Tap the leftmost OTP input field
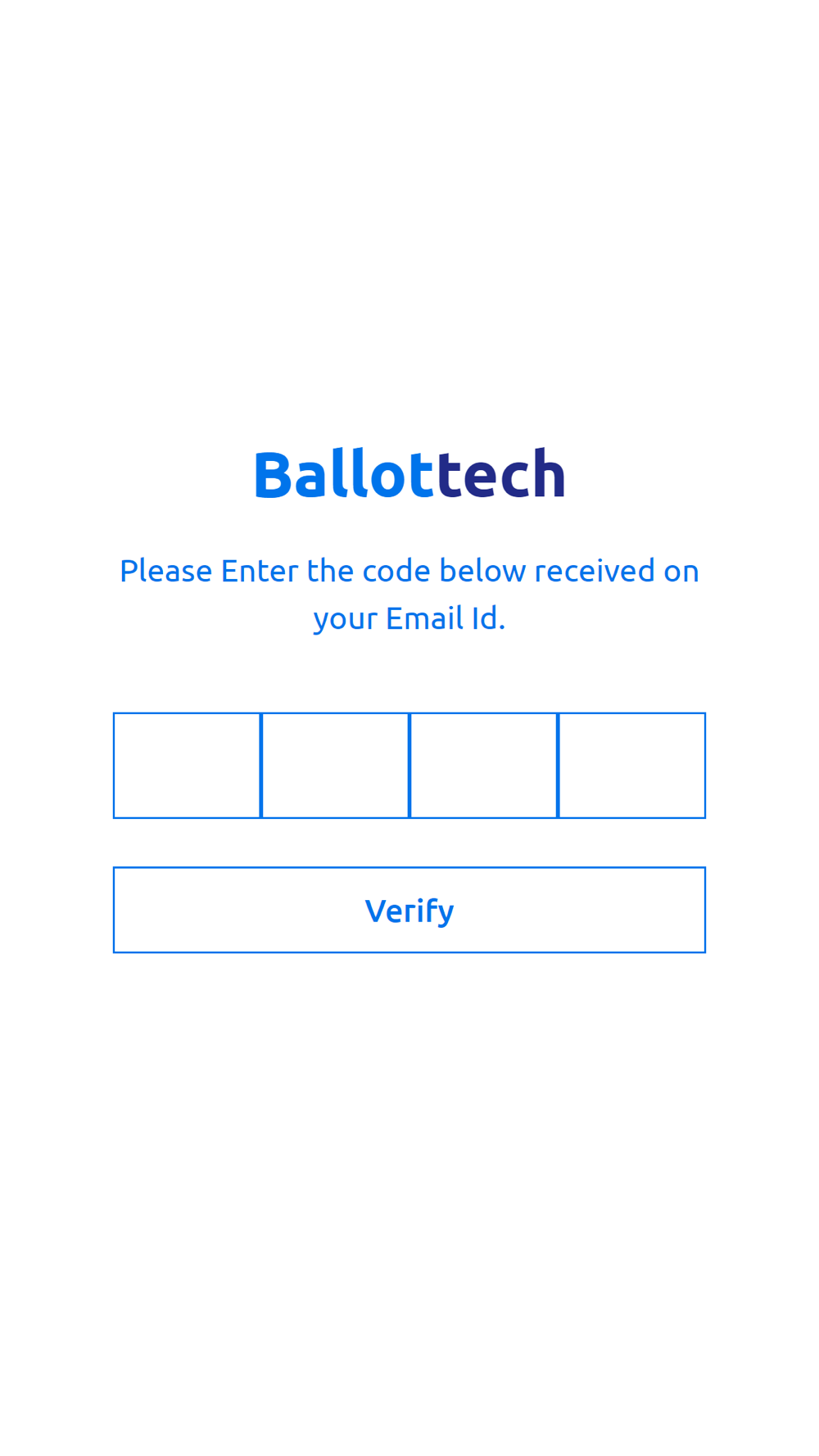The image size is (819, 1456). (187, 765)
